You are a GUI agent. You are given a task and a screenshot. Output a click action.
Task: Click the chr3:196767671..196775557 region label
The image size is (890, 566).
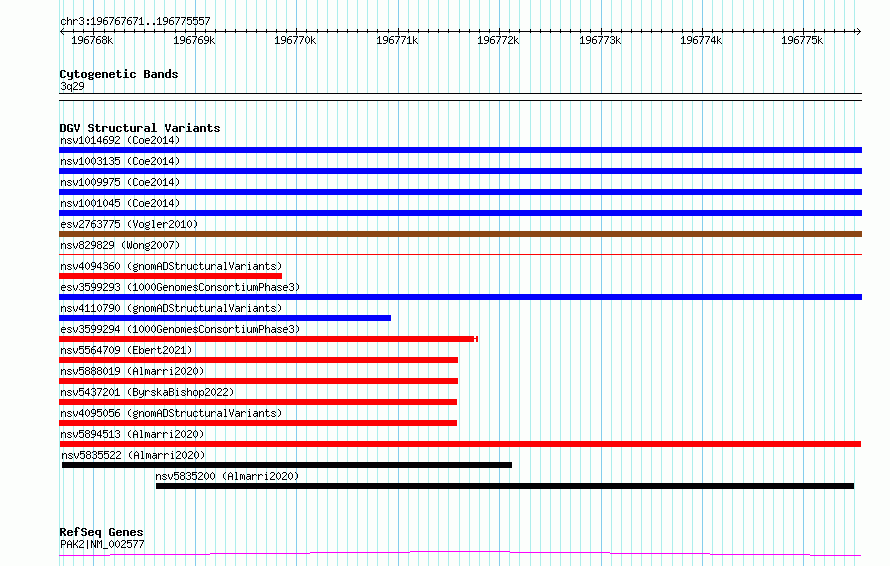[135, 22]
